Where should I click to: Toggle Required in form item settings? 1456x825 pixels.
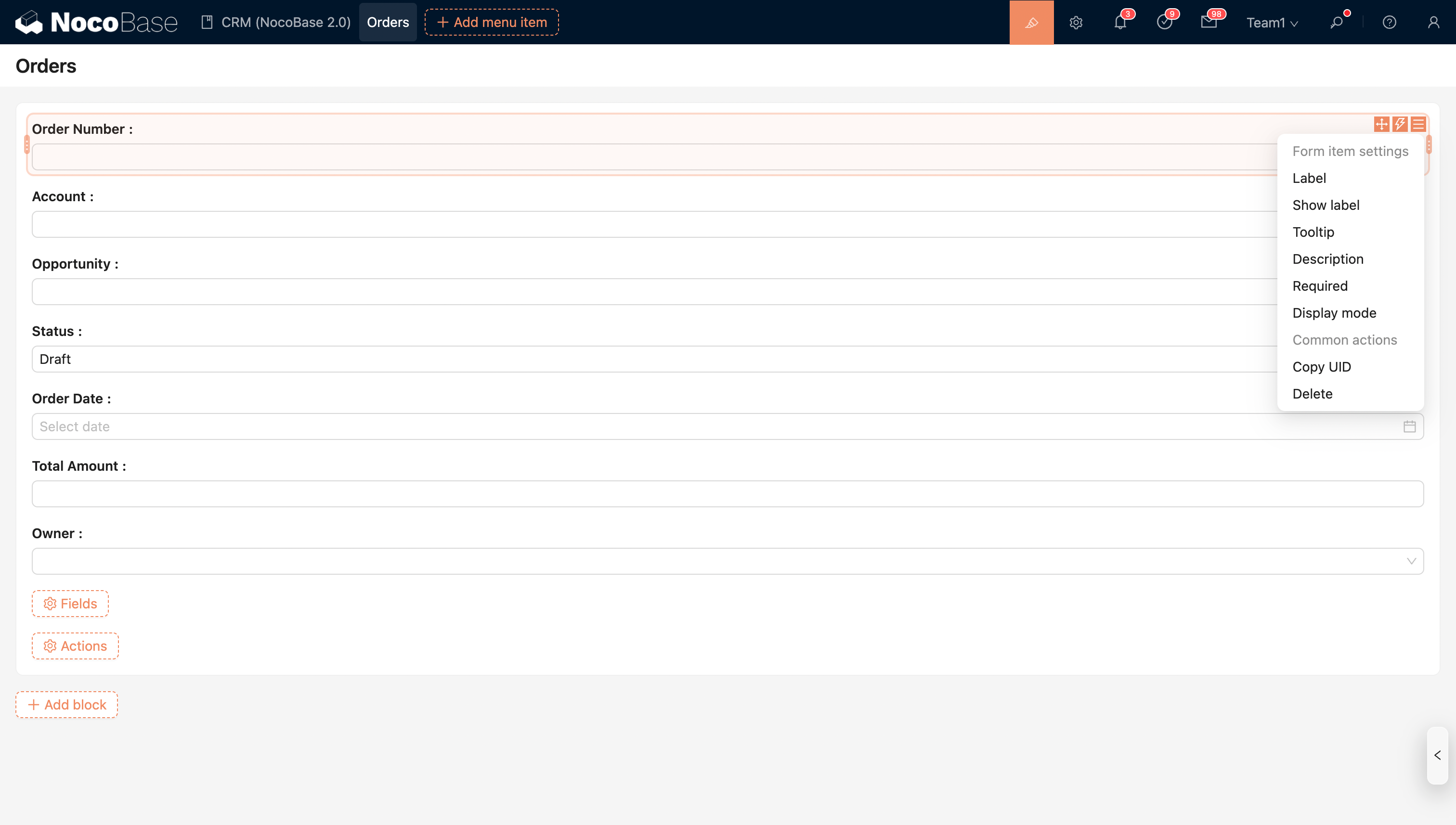point(1320,286)
